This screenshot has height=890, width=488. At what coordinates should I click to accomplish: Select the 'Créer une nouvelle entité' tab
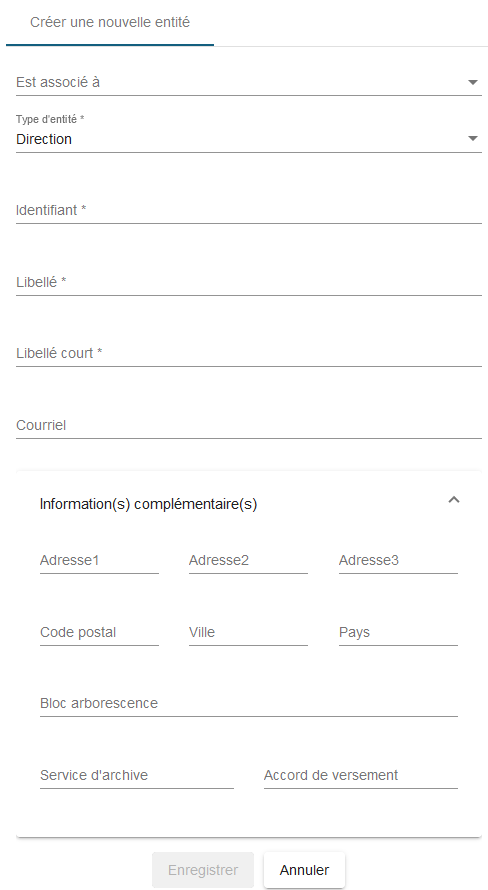click(110, 23)
